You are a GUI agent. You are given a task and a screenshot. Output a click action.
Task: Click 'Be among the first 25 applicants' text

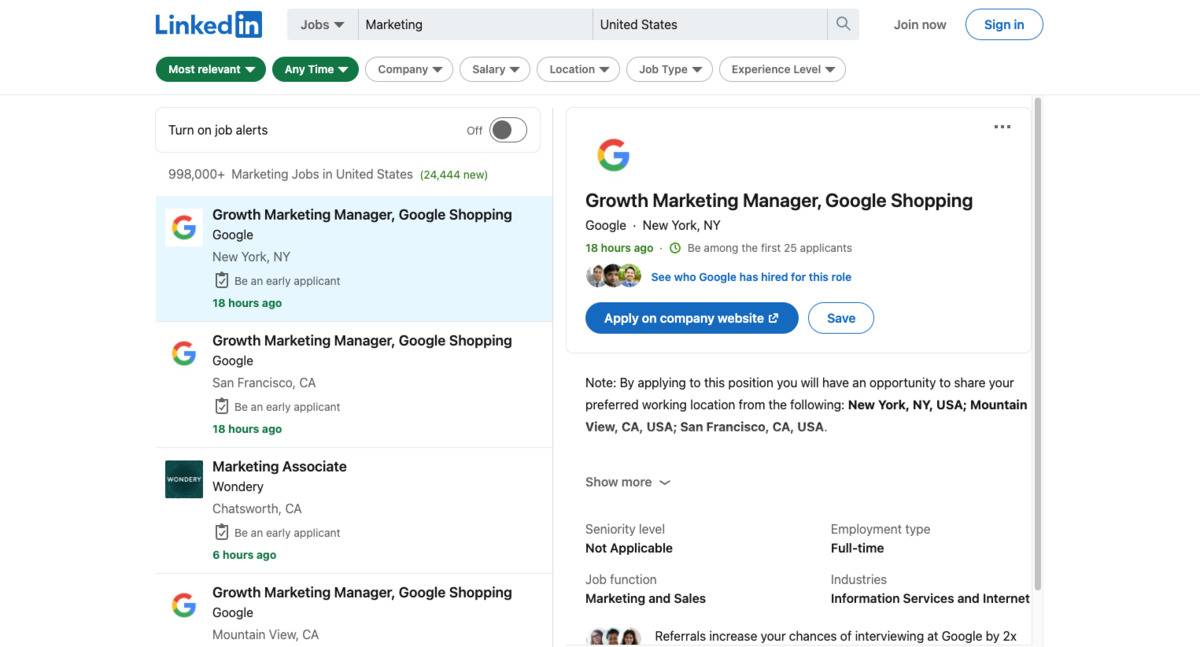pyautogui.click(x=770, y=248)
